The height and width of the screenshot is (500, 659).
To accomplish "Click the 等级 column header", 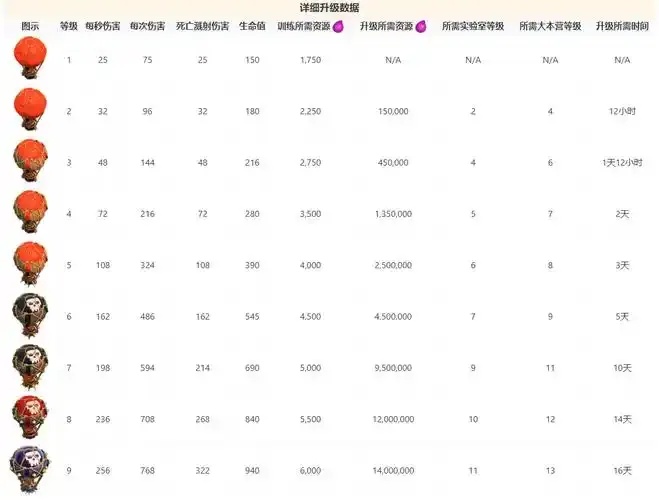I will 69,26.
